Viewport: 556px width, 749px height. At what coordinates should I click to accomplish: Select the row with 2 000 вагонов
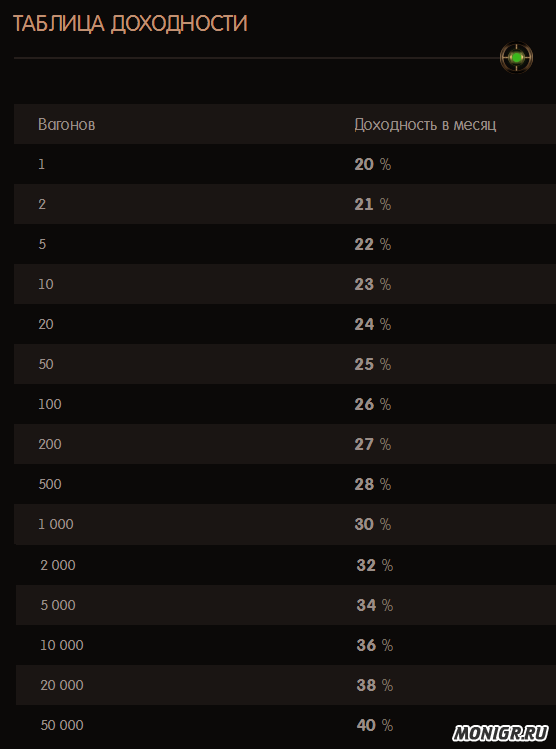[286, 565]
